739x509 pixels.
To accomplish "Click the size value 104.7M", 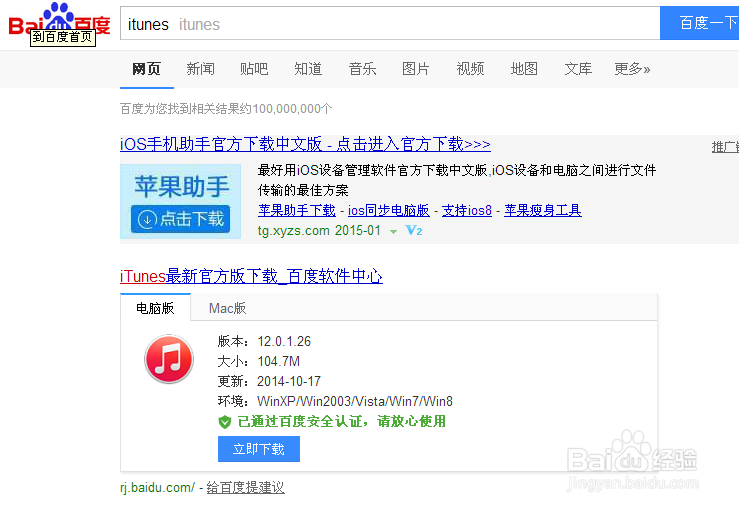I will [279, 361].
